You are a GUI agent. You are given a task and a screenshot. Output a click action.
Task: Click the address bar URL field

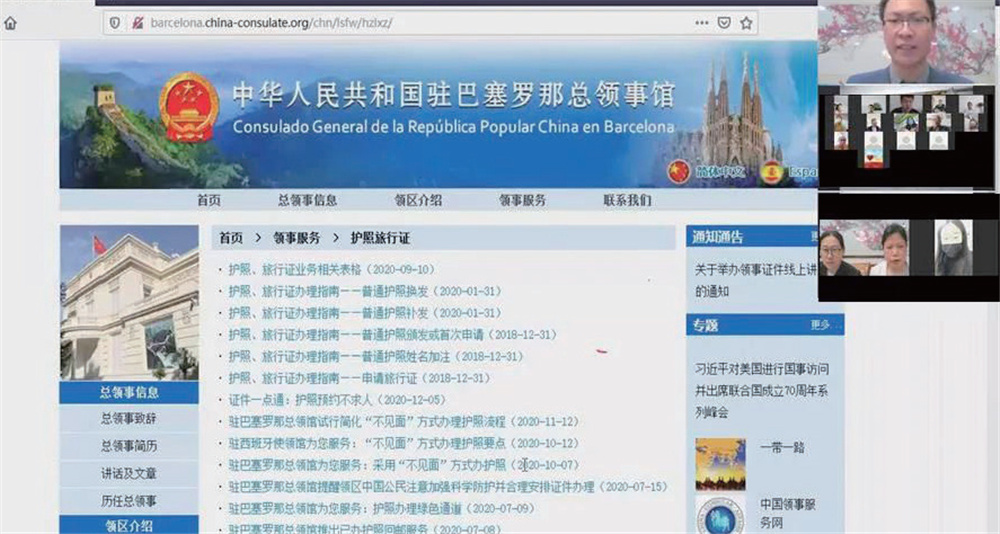pos(400,23)
